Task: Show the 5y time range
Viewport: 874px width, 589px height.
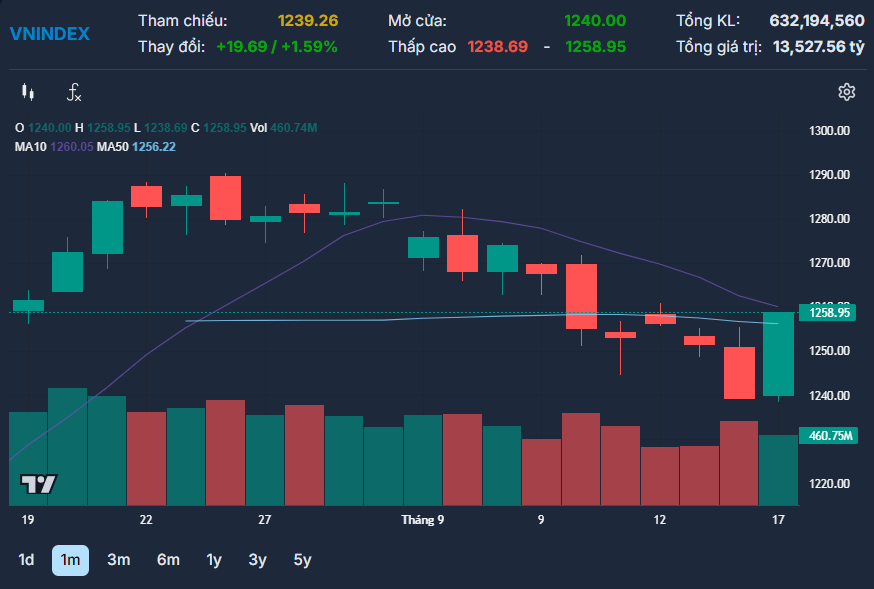Action: pyautogui.click(x=302, y=559)
